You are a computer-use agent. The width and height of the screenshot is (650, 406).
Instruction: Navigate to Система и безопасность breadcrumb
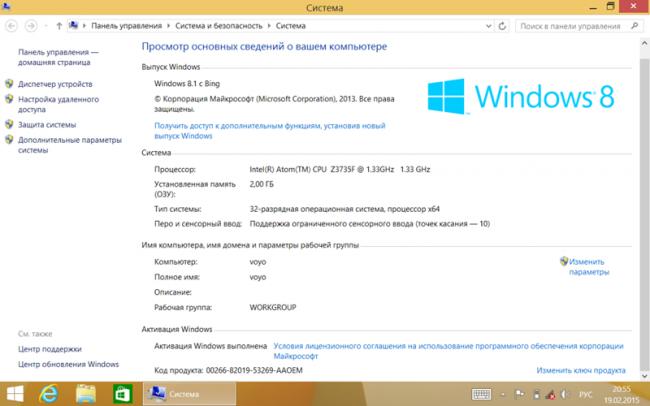[x=219, y=26]
